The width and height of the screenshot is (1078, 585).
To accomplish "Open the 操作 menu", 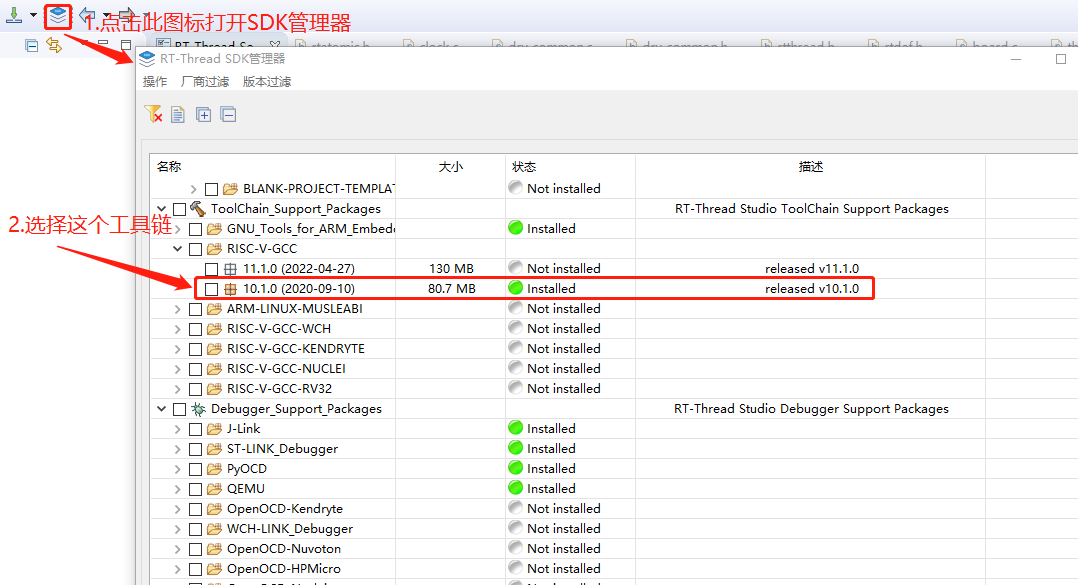I will coord(155,82).
